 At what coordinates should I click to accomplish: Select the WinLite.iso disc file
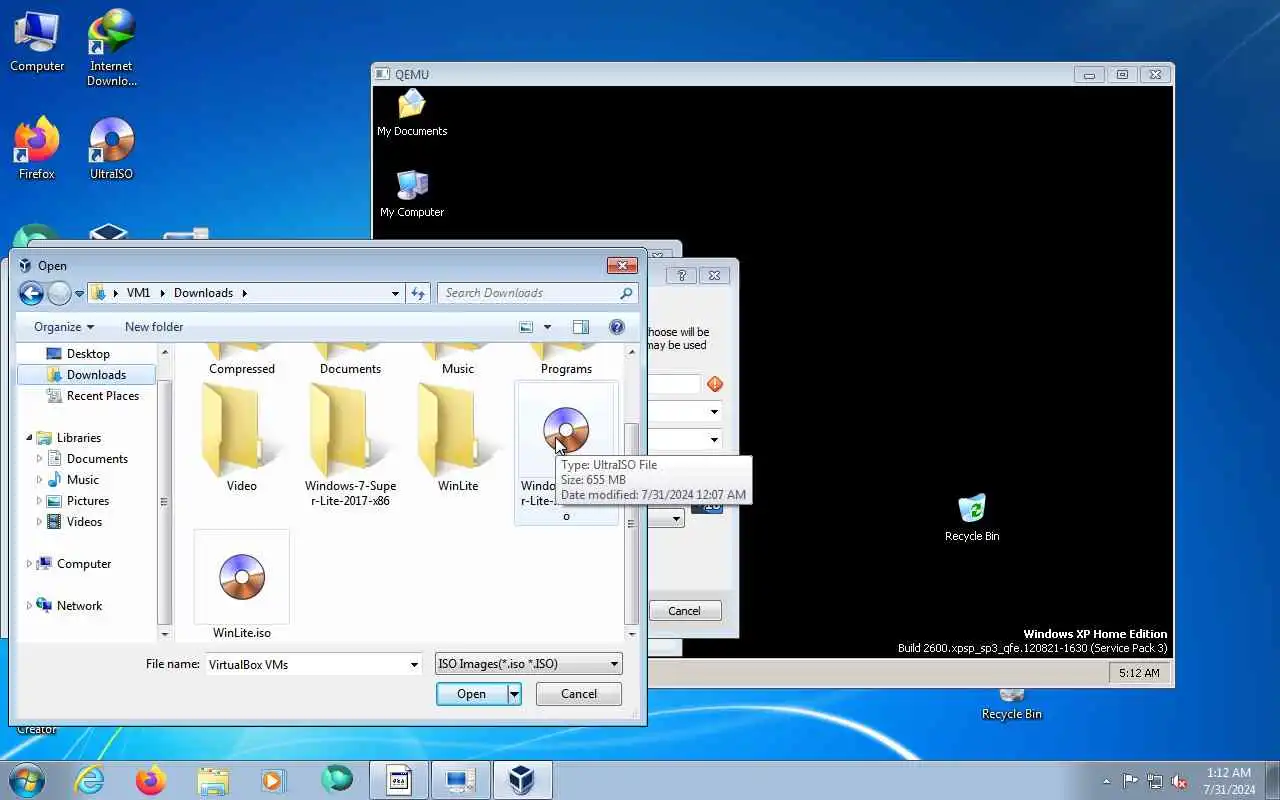tap(241, 586)
